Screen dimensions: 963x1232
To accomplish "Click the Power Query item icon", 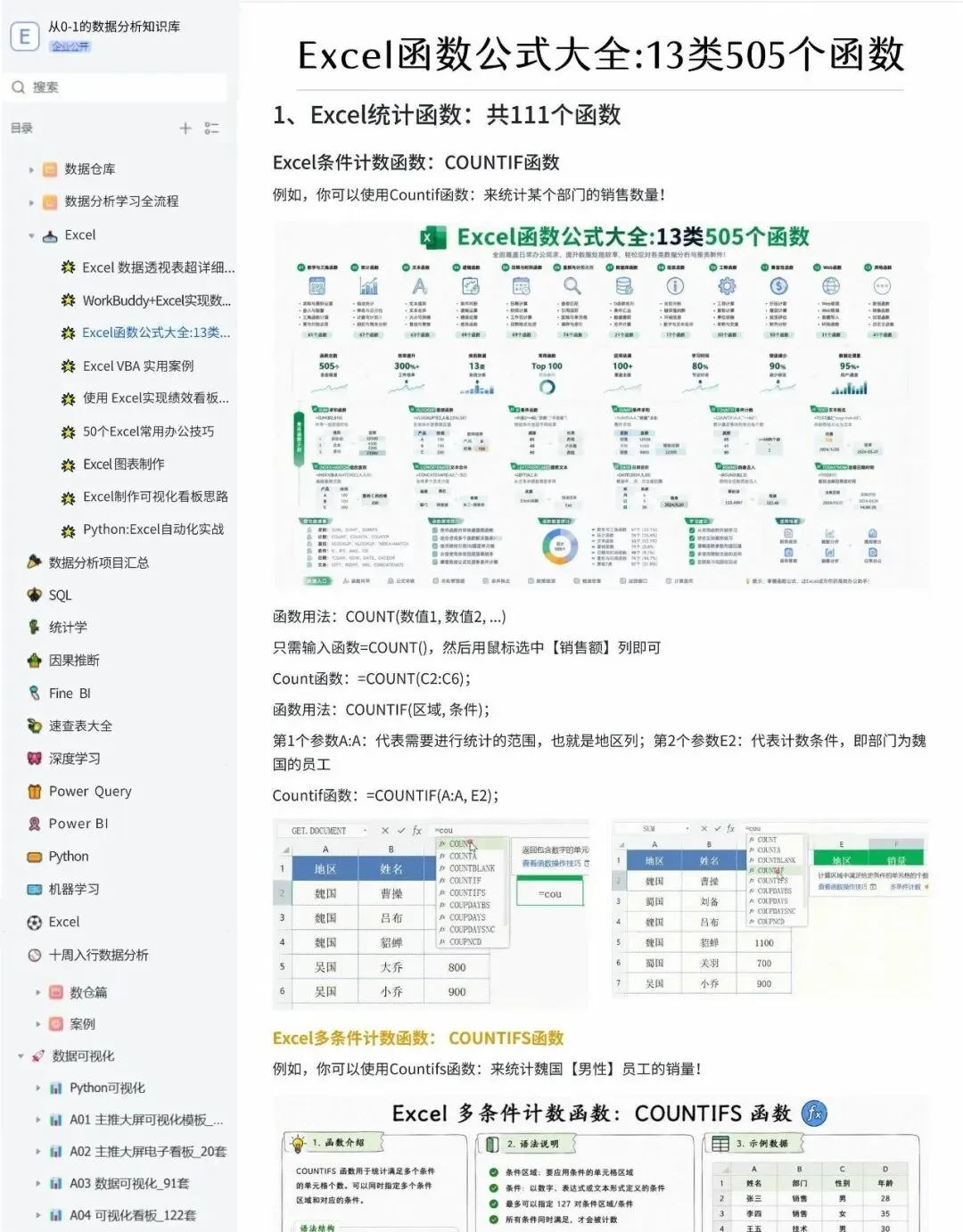I will (34, 792).
